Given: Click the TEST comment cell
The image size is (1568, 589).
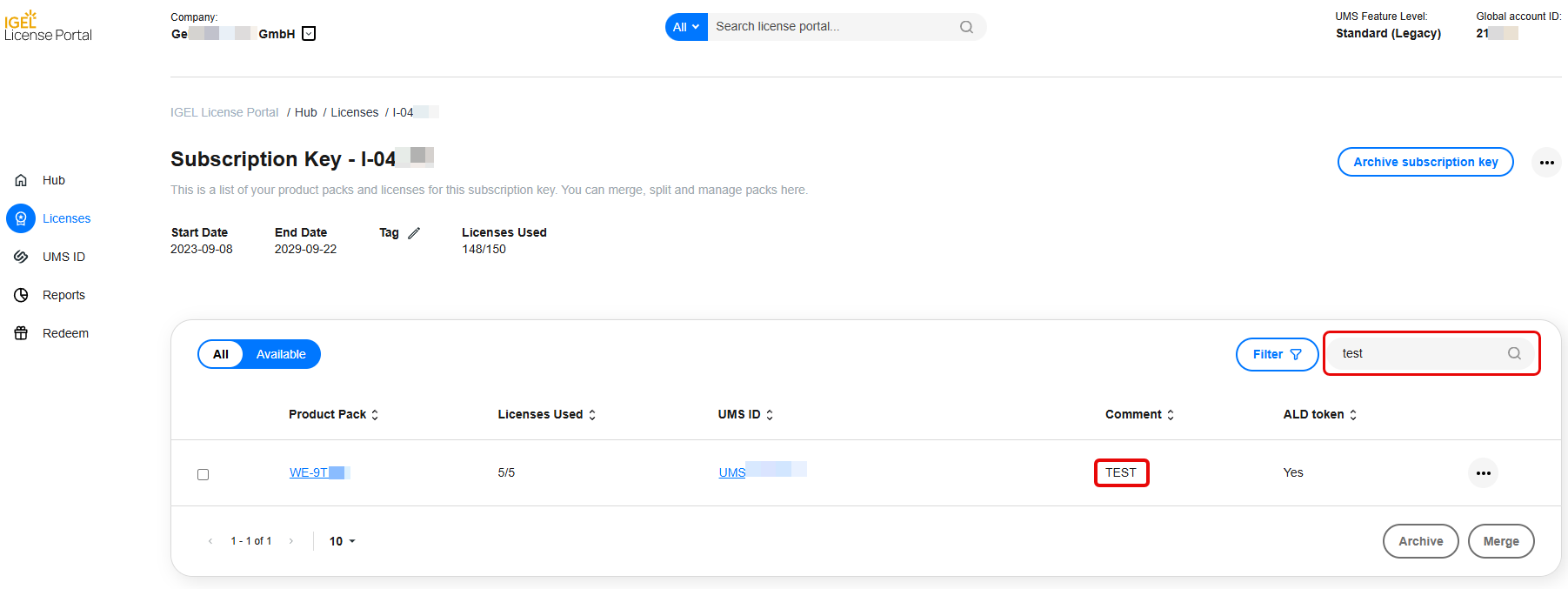Looking at the screenshot, I should tap(1121, 472).
